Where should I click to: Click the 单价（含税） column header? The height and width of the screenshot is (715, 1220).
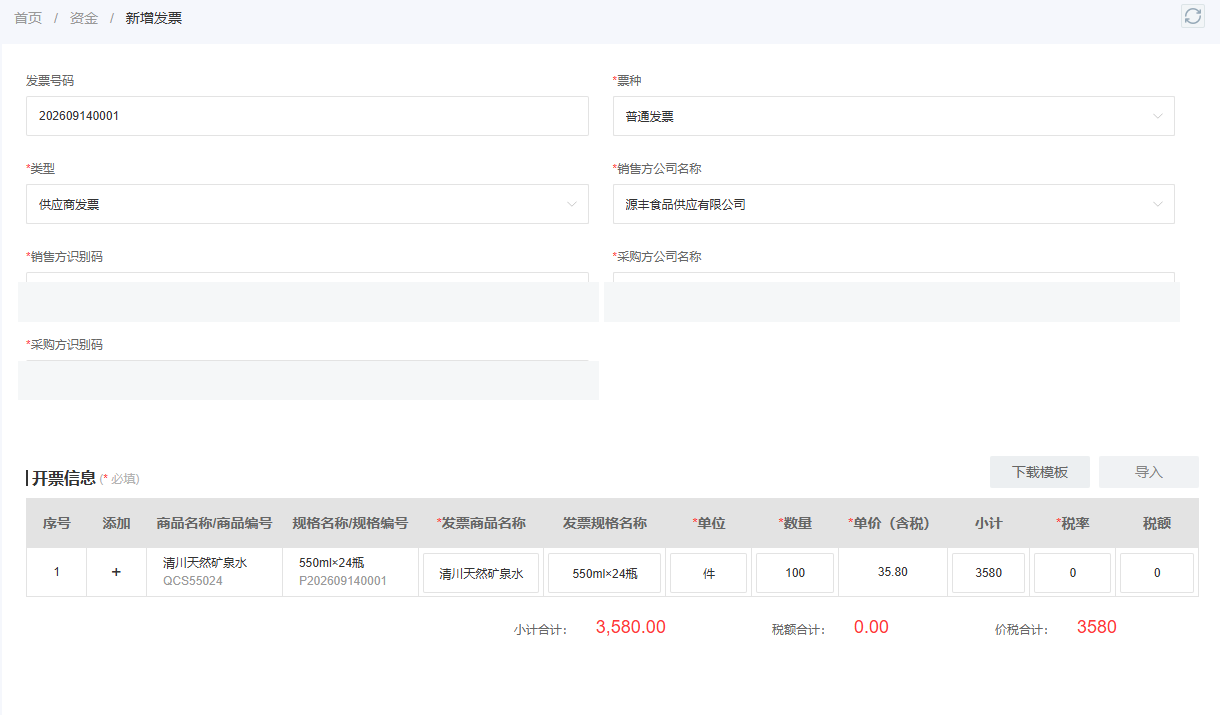(x=889, y=523)
